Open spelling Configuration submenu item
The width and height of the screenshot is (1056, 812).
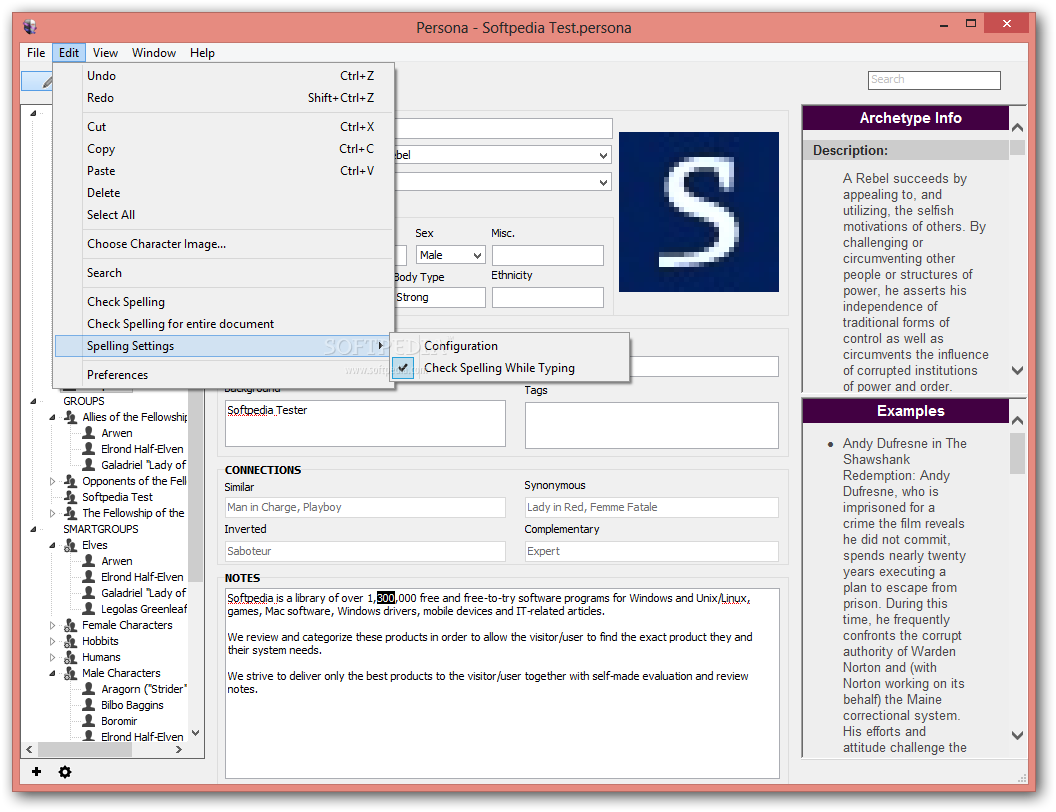[509, 346]
